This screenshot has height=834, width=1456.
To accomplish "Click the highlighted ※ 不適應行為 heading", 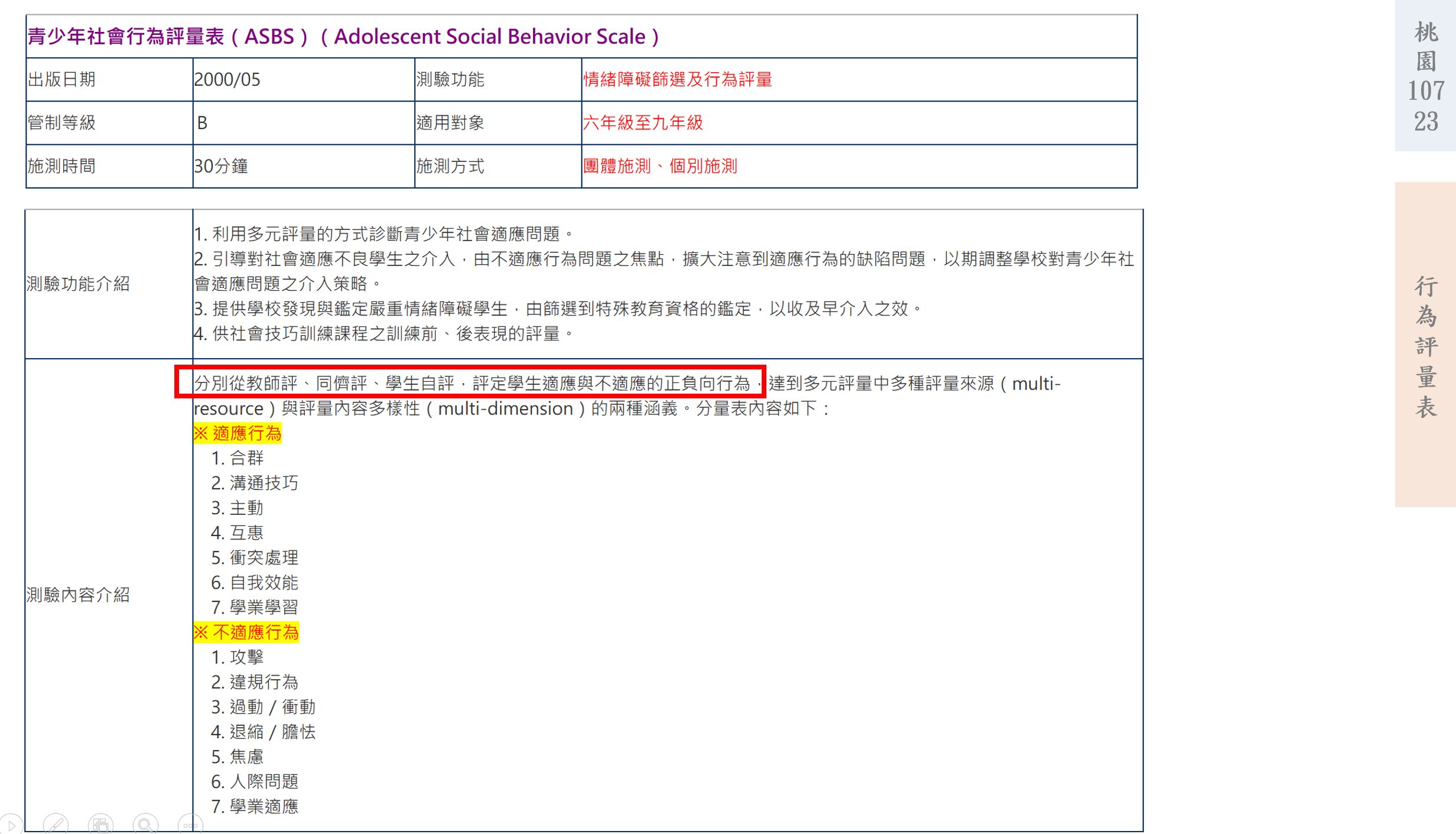I will click(x=246, y=632).
